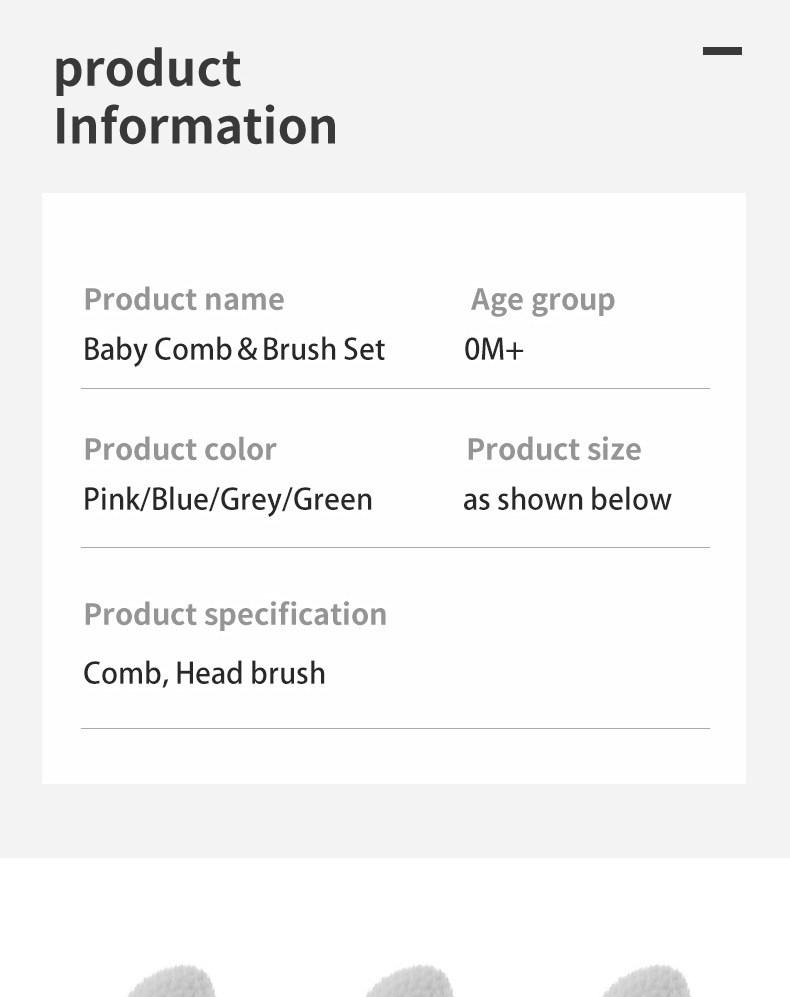Viewport: 790px width, 997px height.
Task: Open the right brush image
Action: [x=644, y=981]
